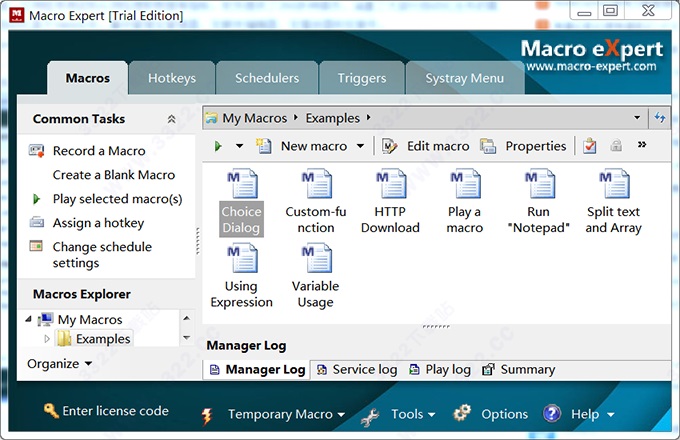Switch to the Triggers tab
Image resolution: width=680 pixels, height=440 pixels.
click(361, 78)
